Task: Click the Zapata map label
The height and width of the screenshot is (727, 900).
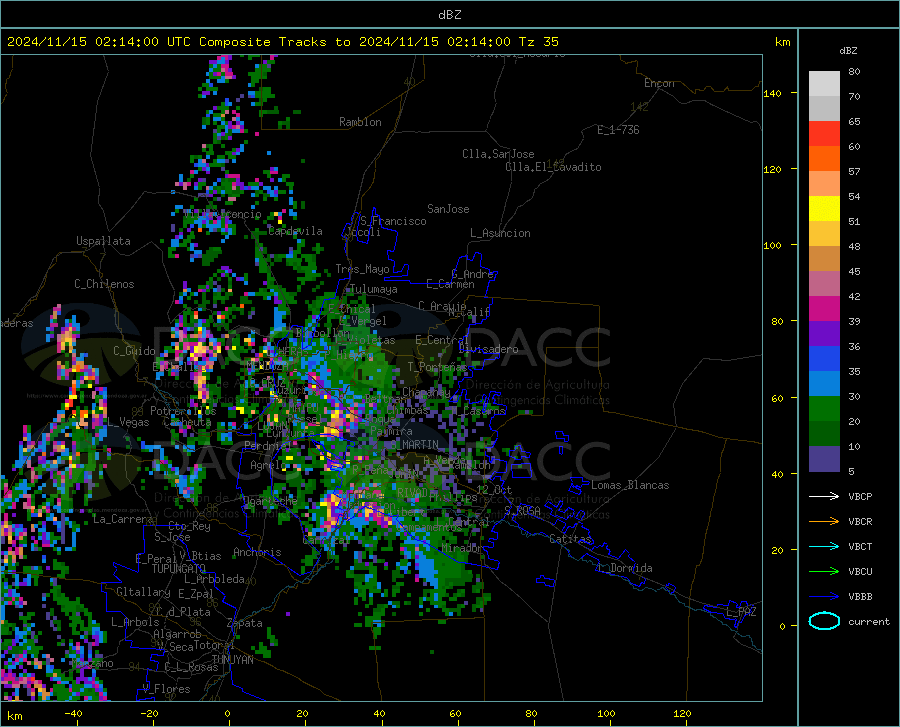Action: [245, 623]
